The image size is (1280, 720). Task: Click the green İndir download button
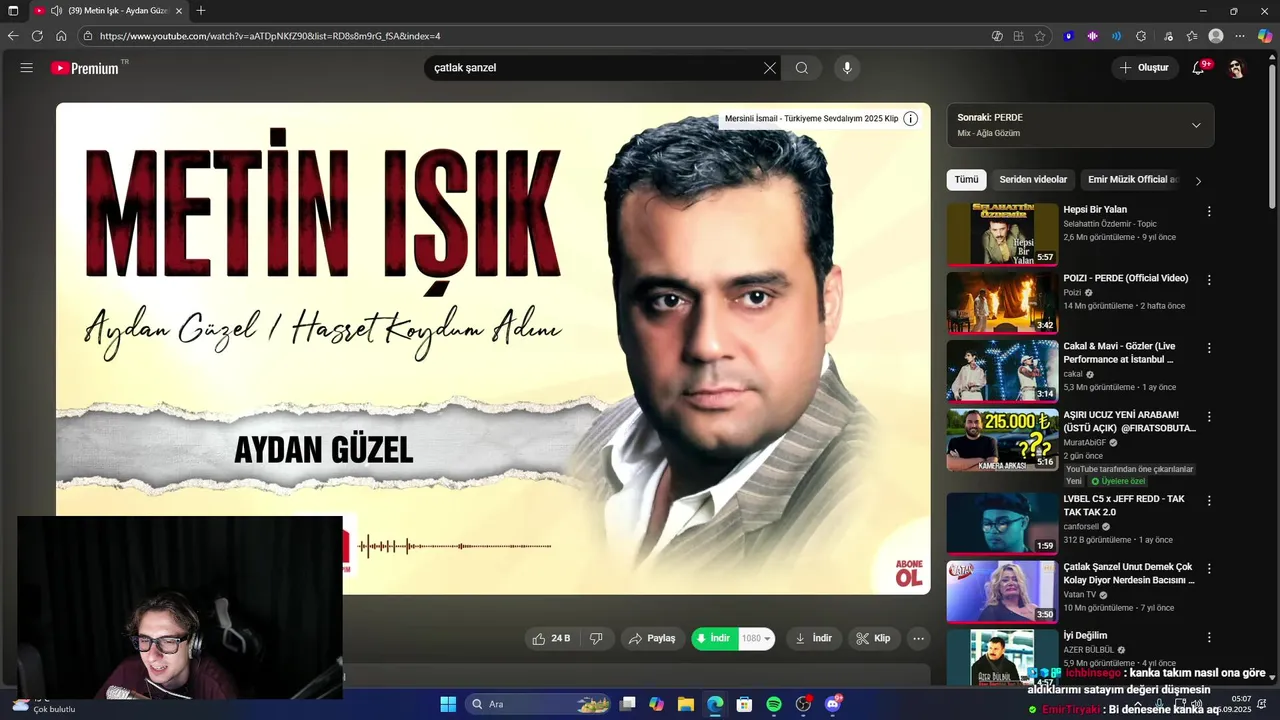pos(714,638)
